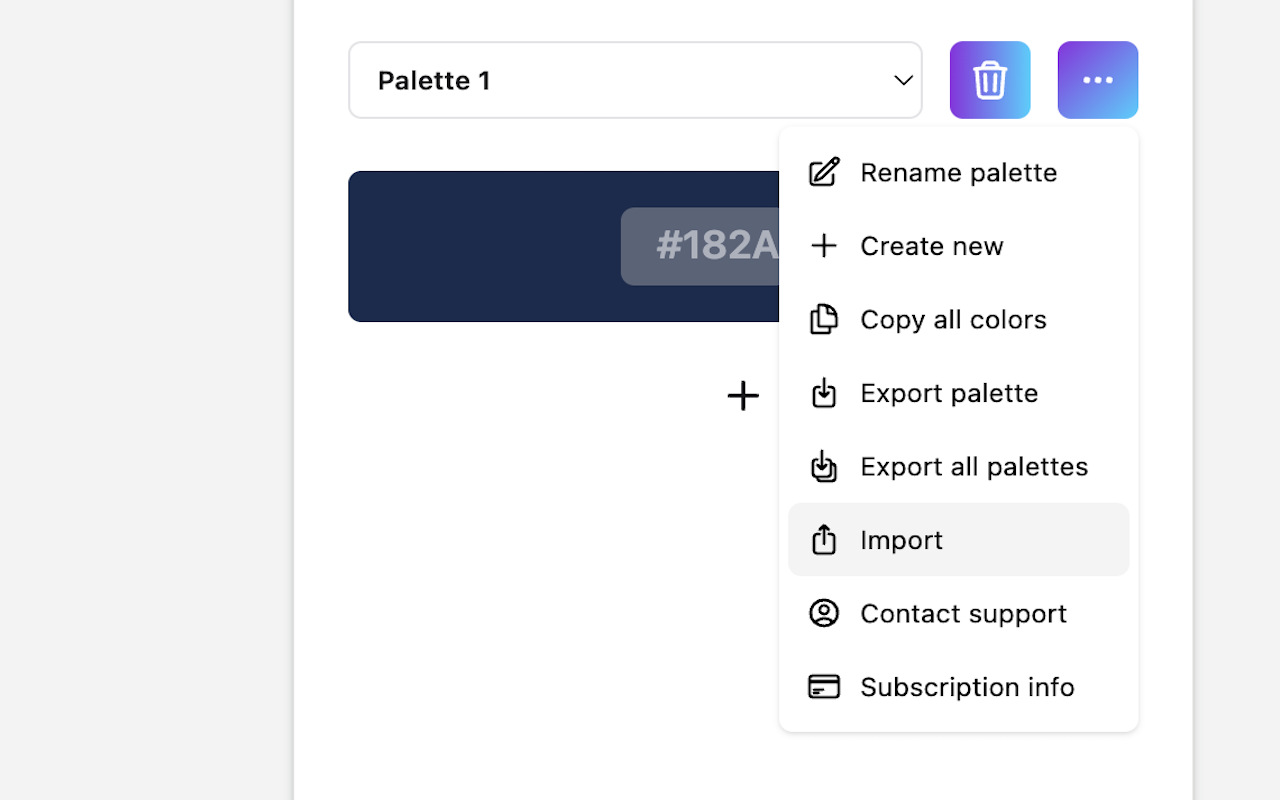1280x800 pixels.
Task: Select Rename palette from the menu
Action: click(x=957, y=172)
